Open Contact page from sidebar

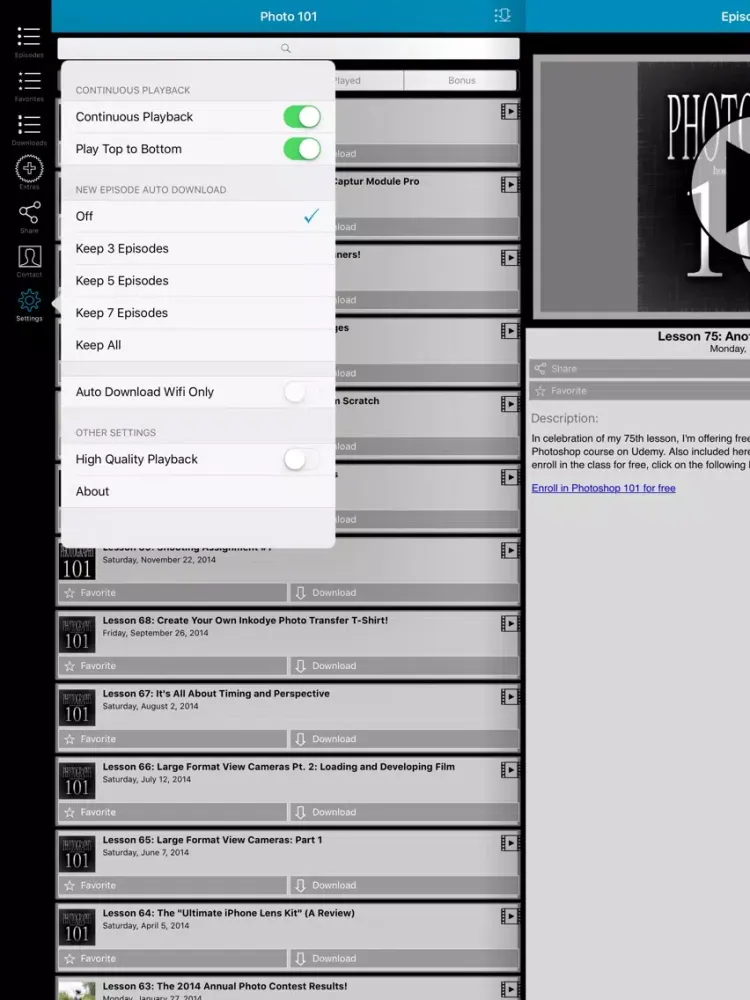tap(29, 258)
